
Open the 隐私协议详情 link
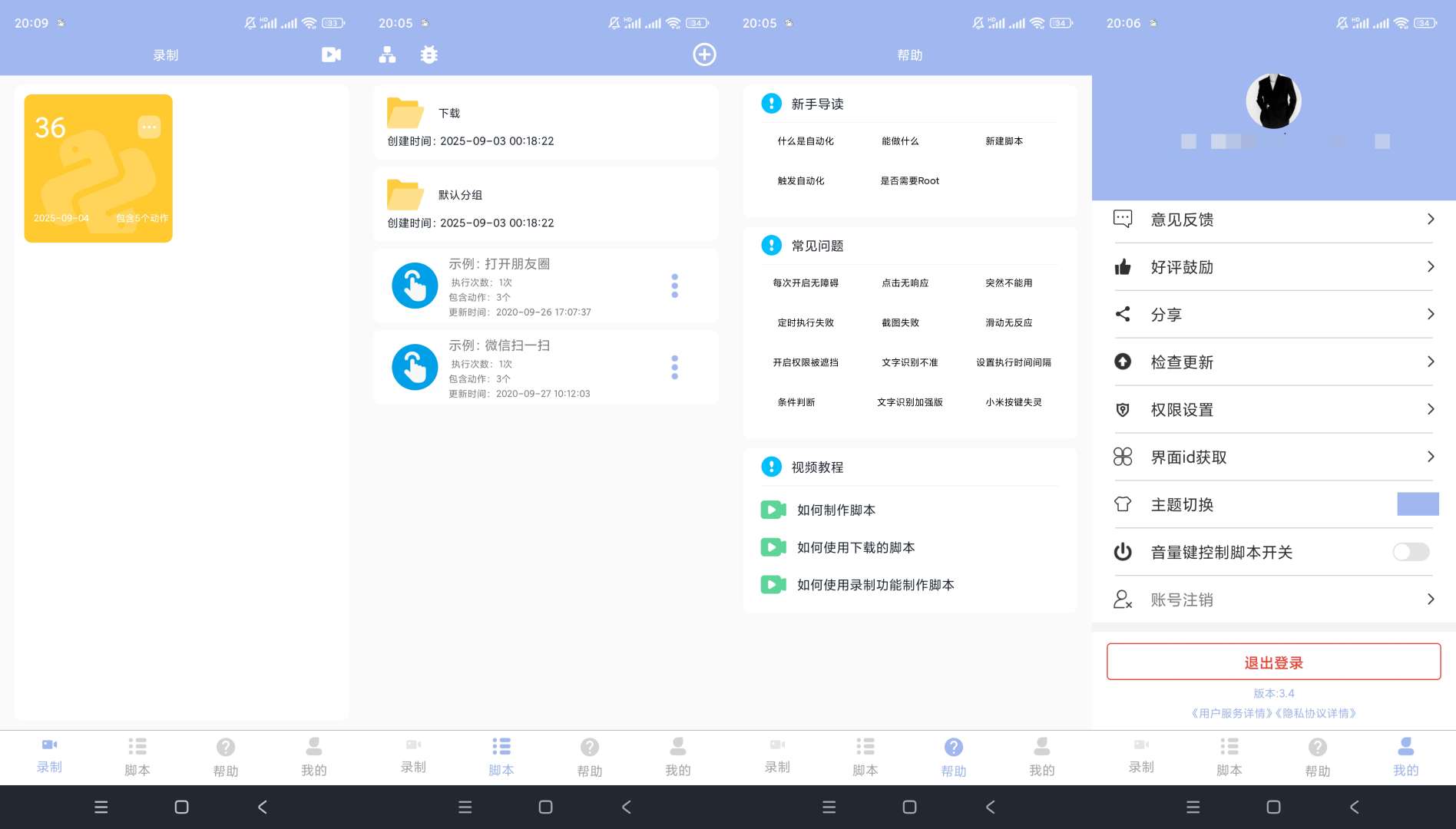tap(1315, 713)
